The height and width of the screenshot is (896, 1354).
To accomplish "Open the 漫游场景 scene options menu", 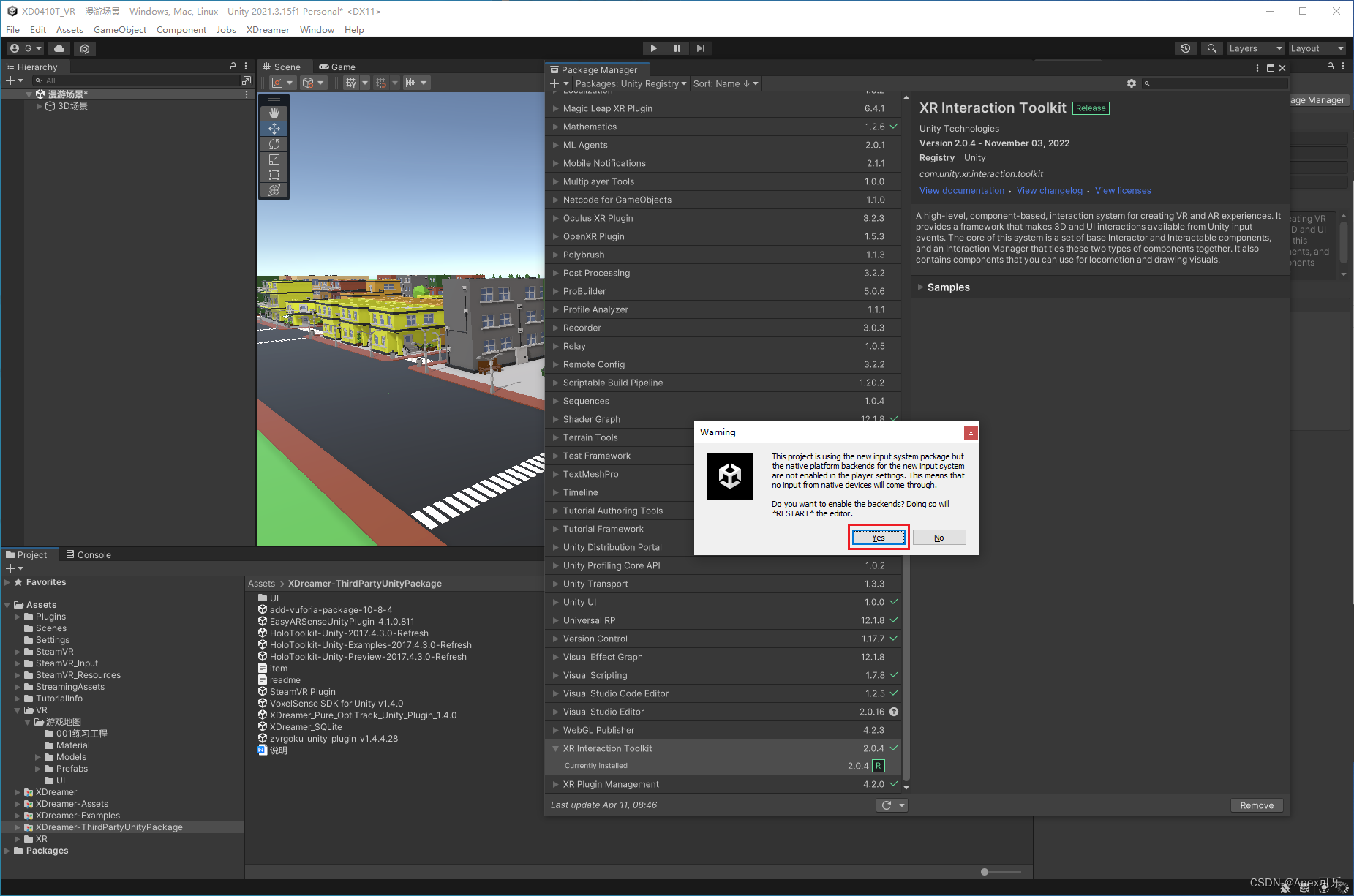I will [x=247, y=94].
